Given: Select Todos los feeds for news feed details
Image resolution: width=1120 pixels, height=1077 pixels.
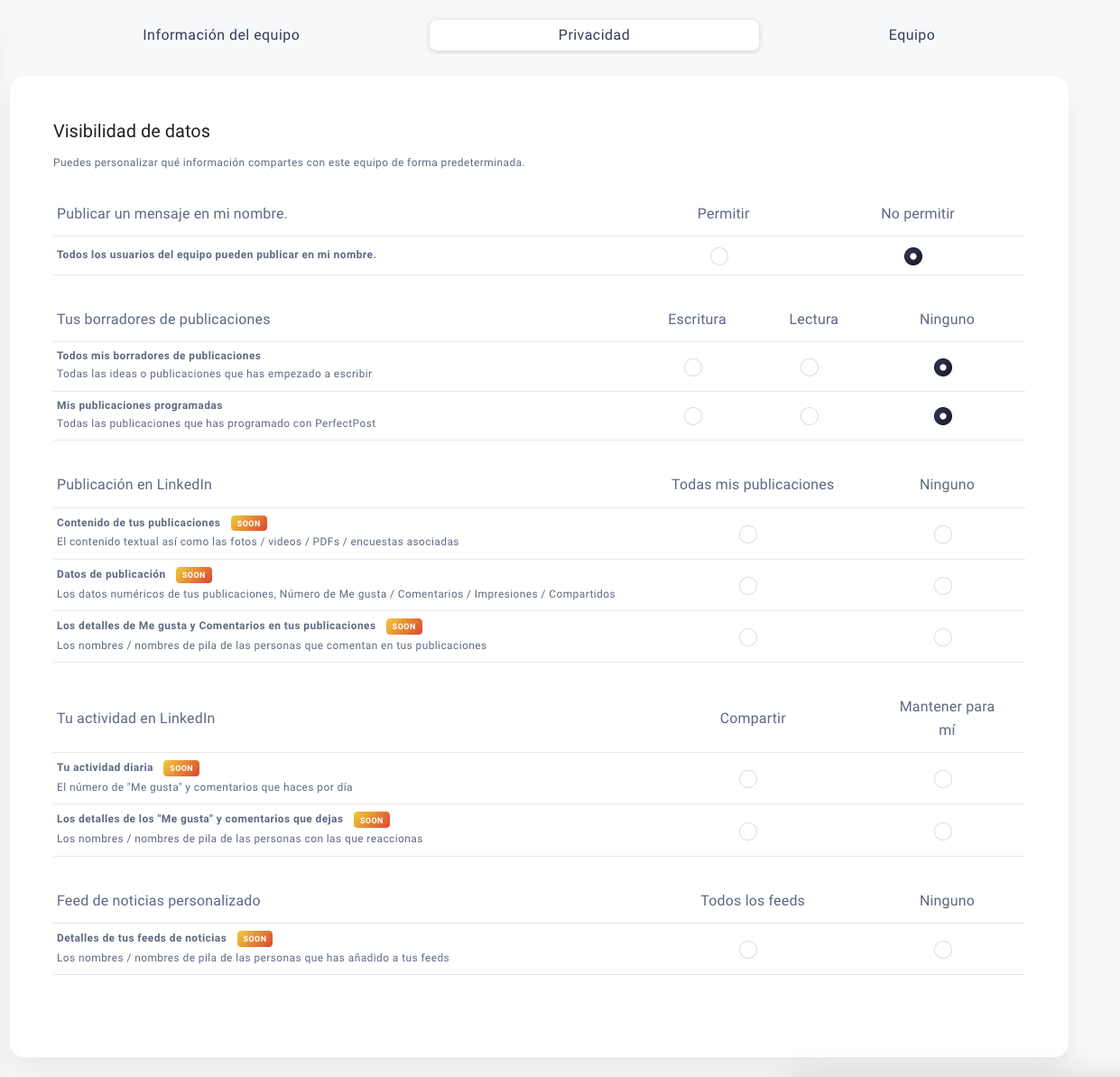Looking at the screenshot, I should [x=748, y=950].
